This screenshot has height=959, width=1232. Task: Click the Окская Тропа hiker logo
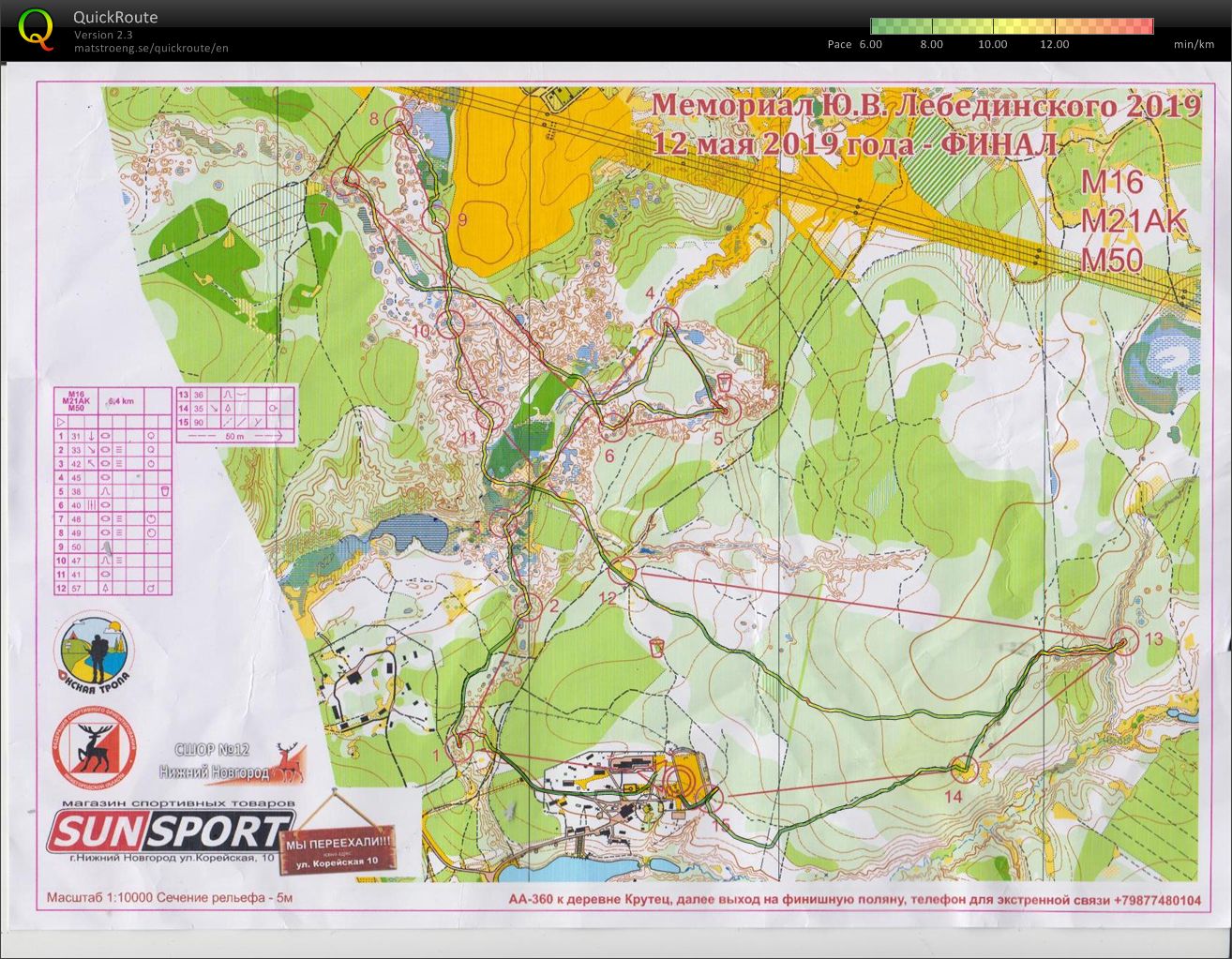(94, 650)
